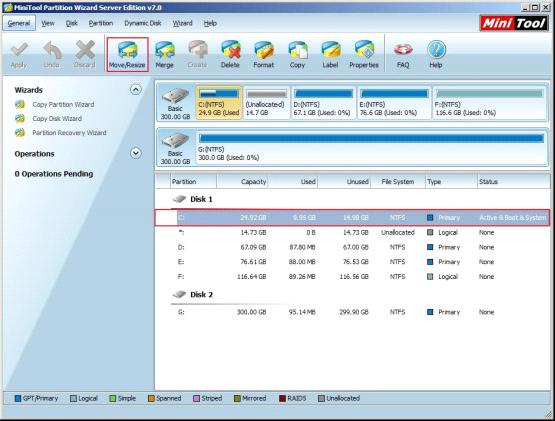Viewport: 555px width, 421px height.
Task: Open the Wizard menu
Action: [183, 23]
